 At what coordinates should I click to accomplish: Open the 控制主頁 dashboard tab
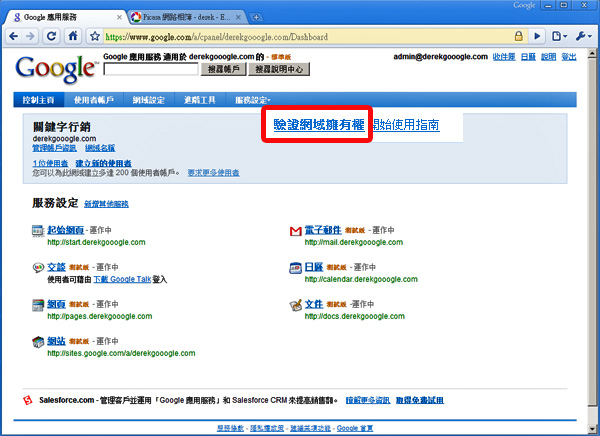click(x=39, y=100)
